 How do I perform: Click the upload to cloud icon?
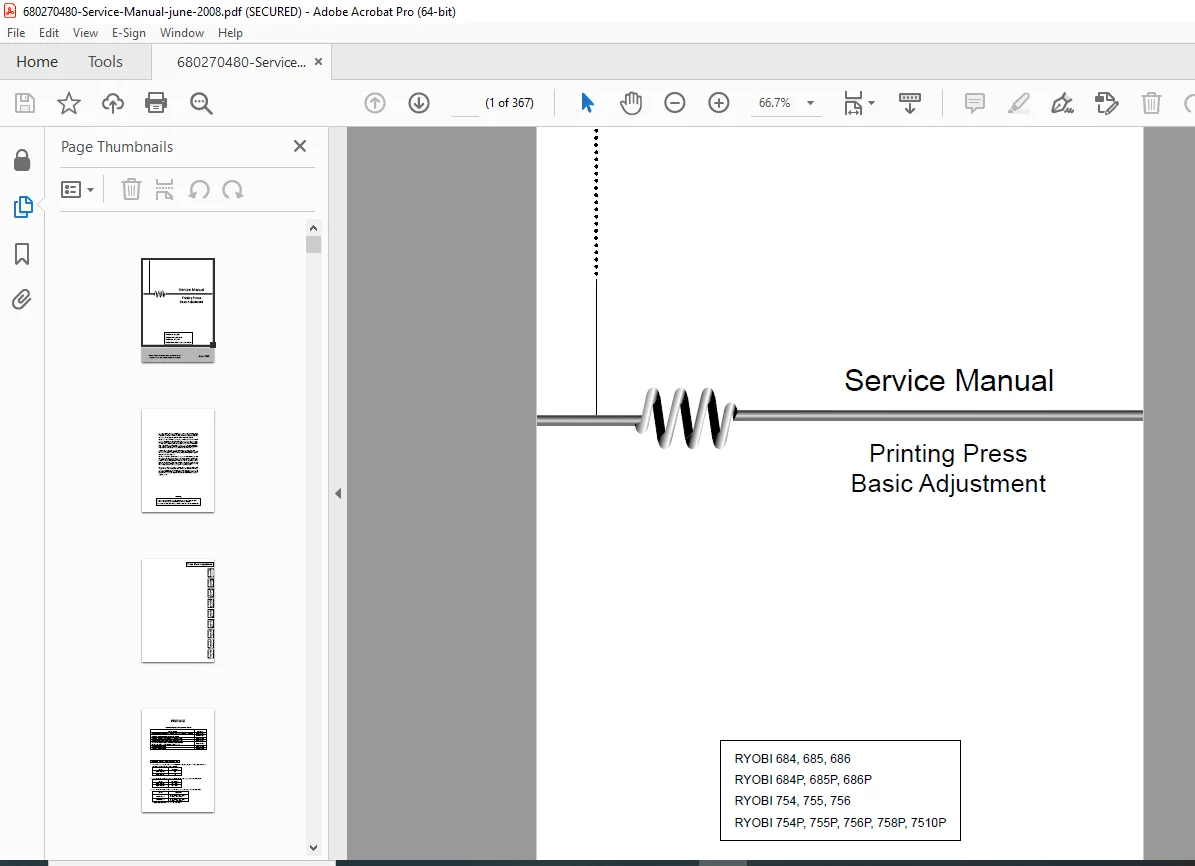(113, 103)
